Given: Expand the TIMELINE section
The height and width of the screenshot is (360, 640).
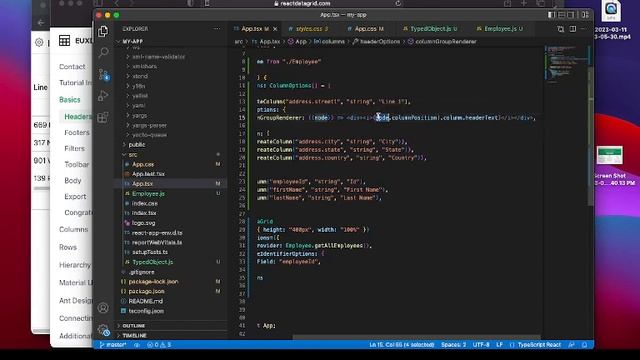Looking at the screenshot, I should (171, 336).
